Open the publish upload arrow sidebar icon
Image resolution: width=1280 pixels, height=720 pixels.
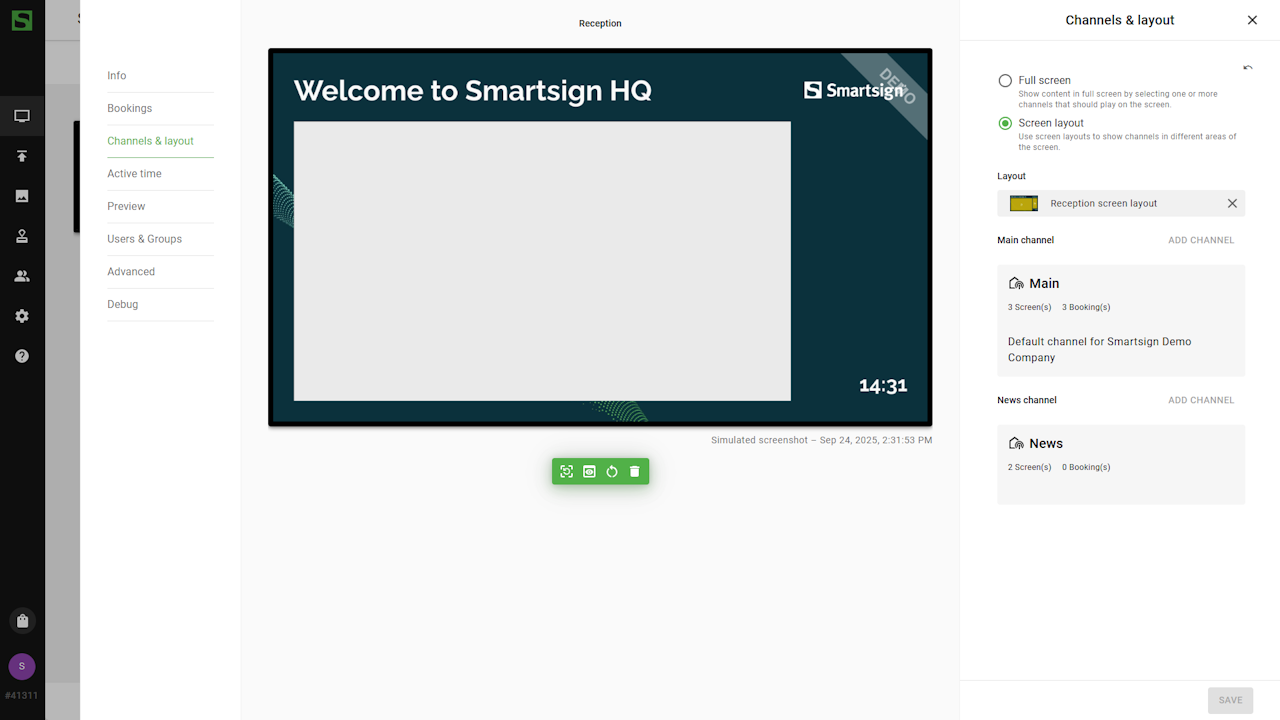(22, 156)
